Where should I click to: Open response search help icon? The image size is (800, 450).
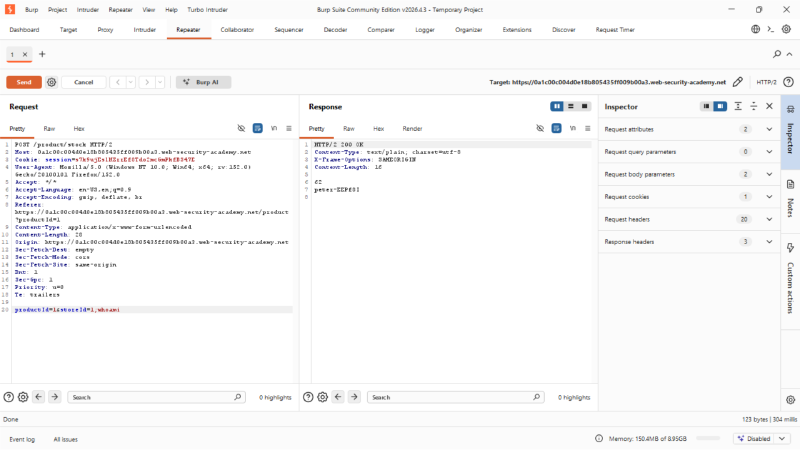pos(308,397)
